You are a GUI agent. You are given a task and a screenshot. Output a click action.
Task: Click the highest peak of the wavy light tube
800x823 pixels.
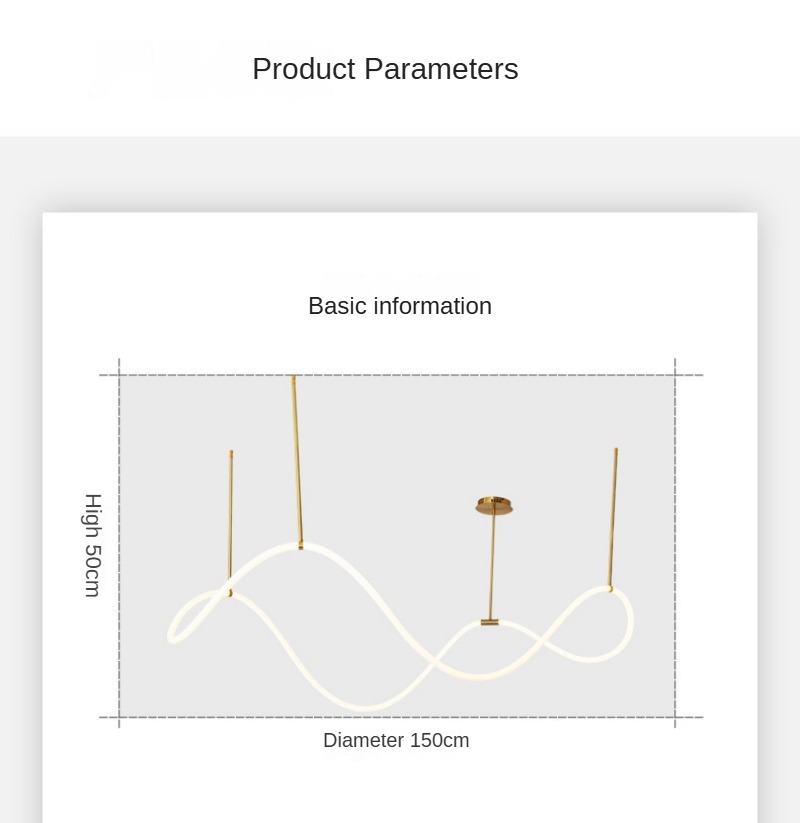[x=300, y=547]
